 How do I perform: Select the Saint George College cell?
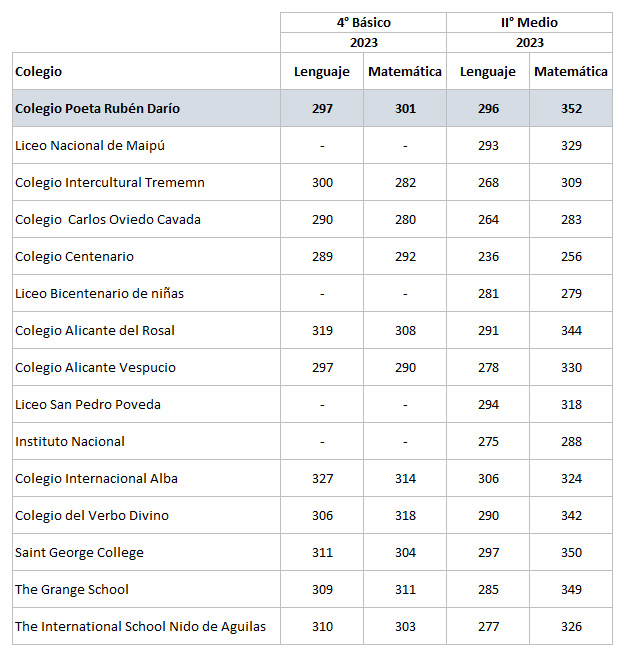(79, 552)
